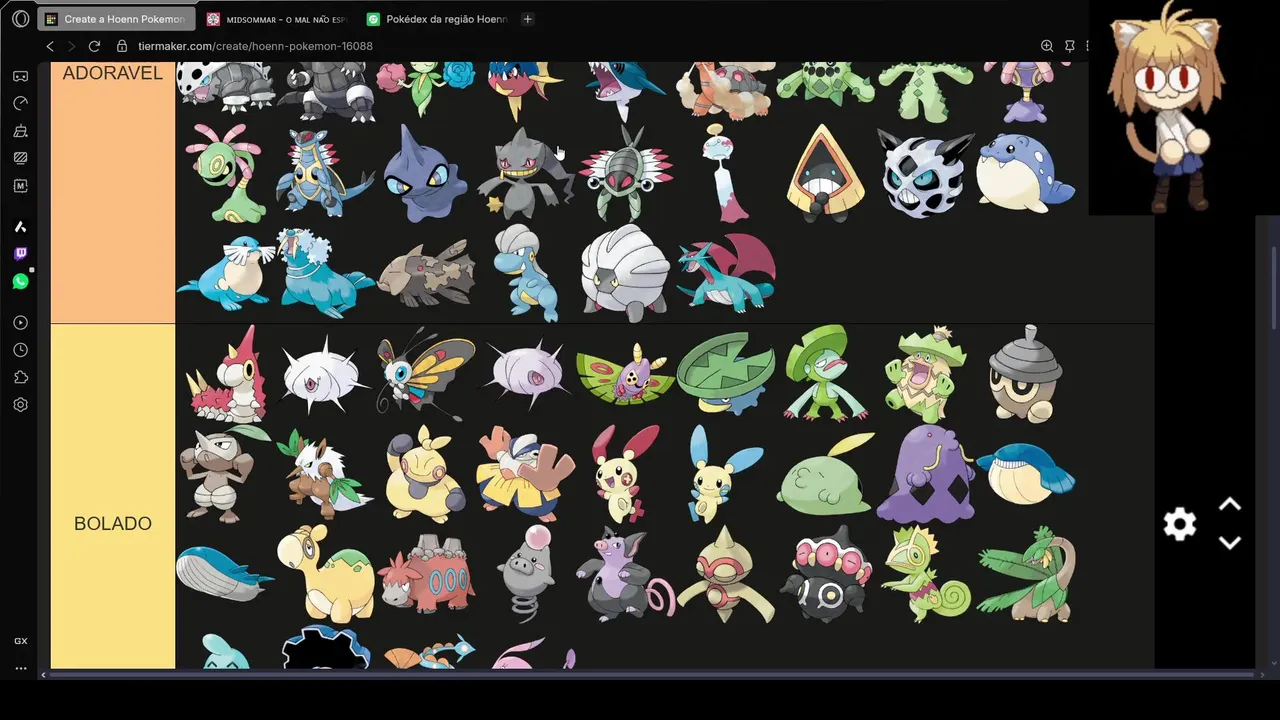Viewport: 1280px width, 720px height.
Task: Open WhatsApp from the sidebar
Action: (20, 282)
